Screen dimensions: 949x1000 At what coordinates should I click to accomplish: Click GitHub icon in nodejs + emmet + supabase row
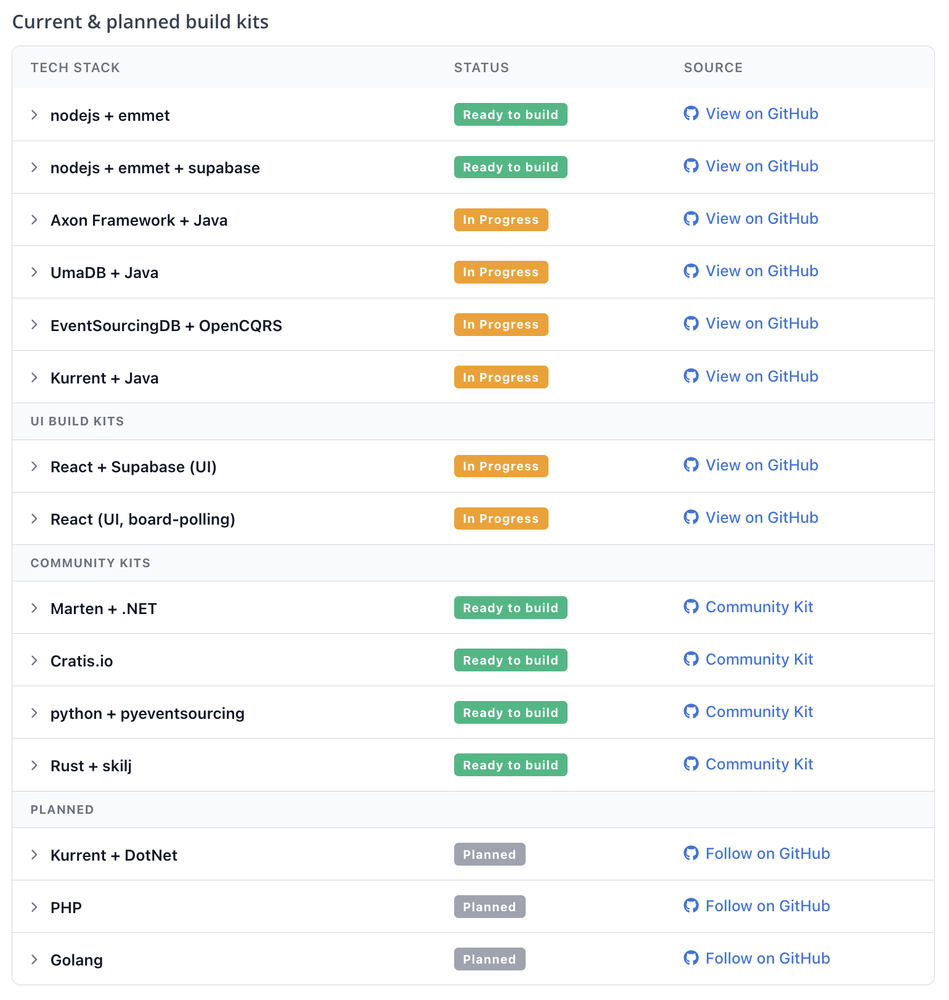(691, 166)
